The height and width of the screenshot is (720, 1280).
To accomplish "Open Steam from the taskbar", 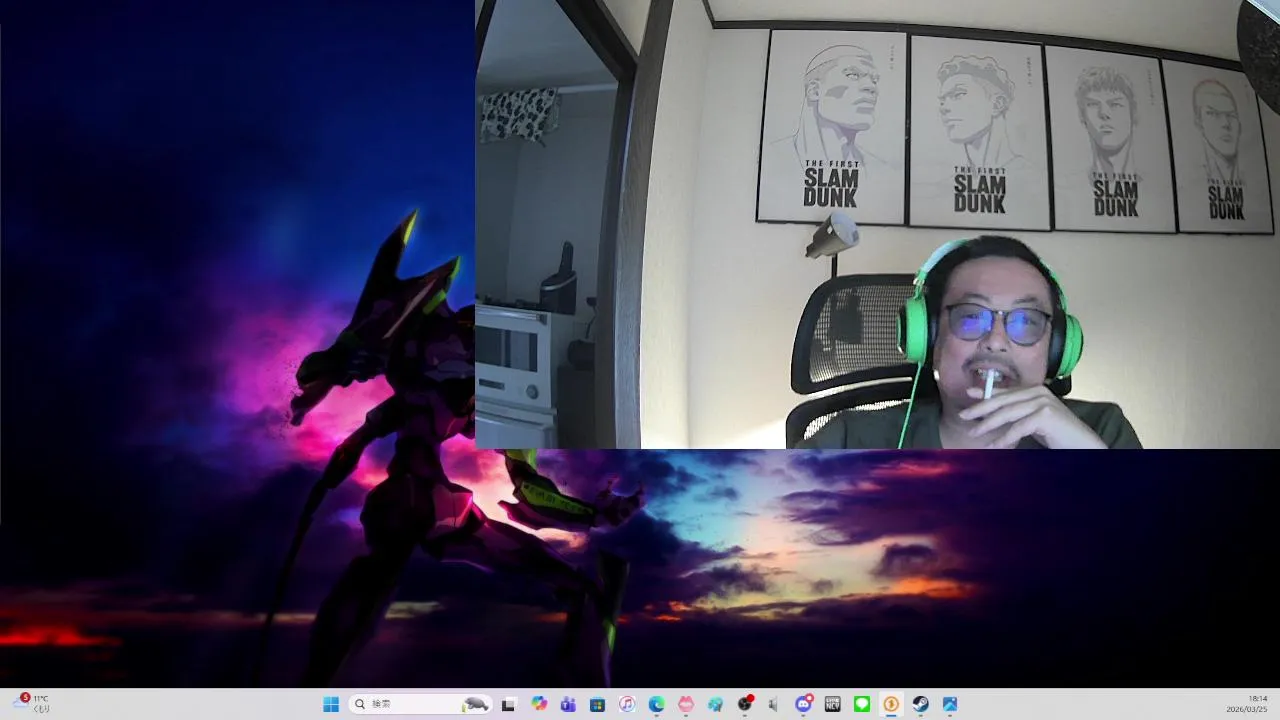I will [920, 704].
